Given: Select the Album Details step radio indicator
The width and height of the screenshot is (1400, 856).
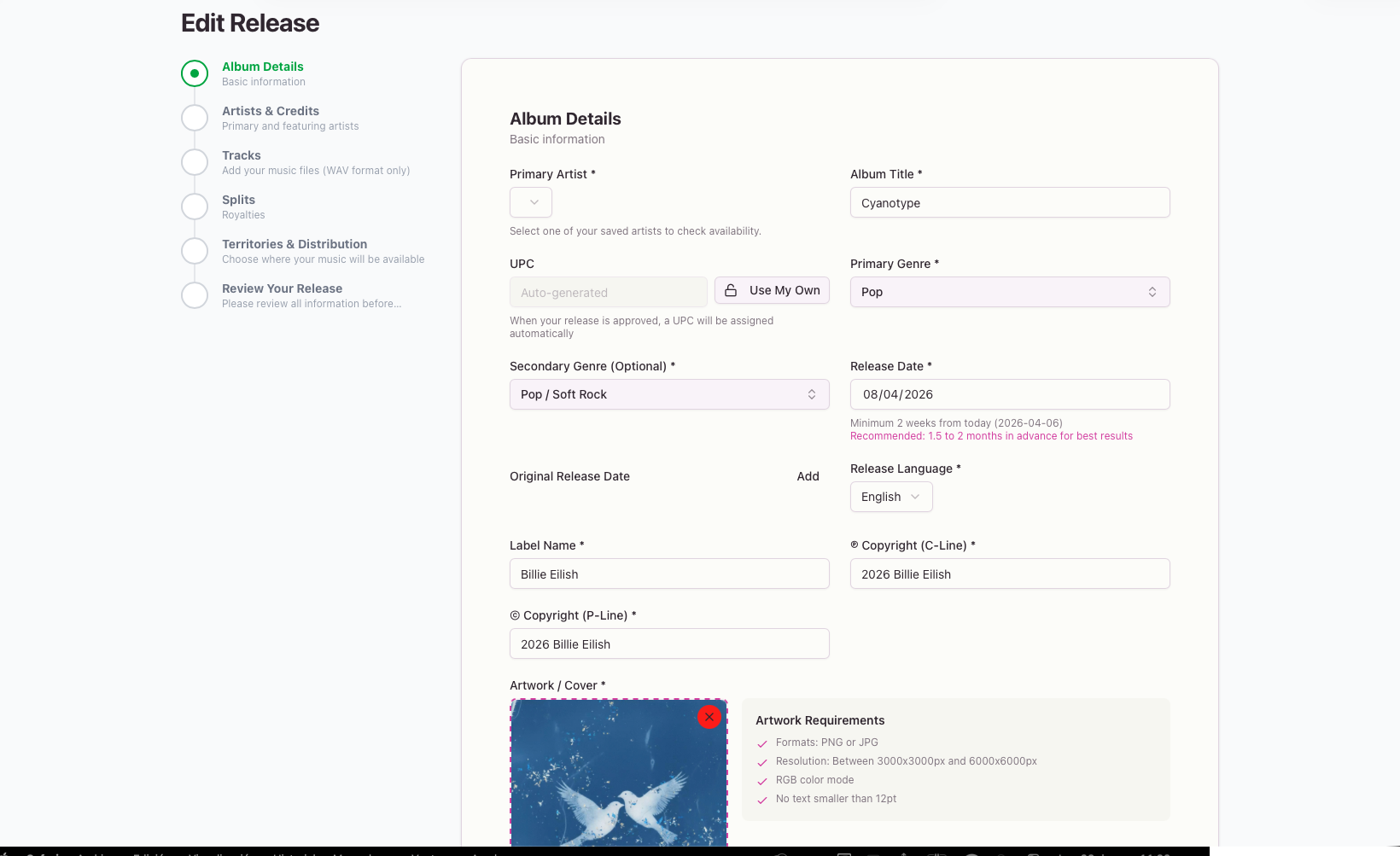Looking at the screenshot, I should click(195, 73).
